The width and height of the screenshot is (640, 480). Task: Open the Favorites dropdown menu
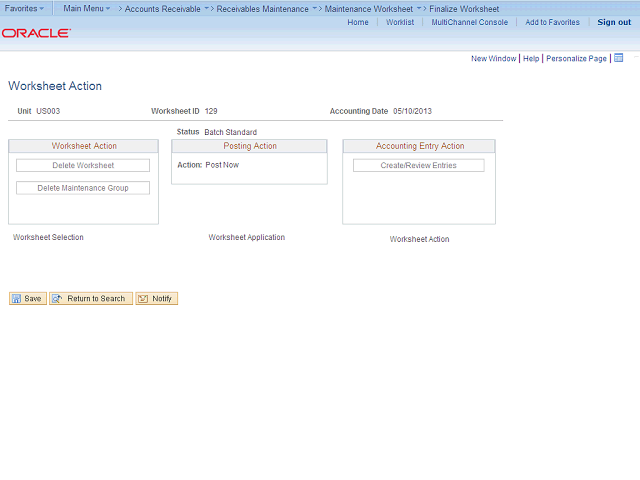24,8
